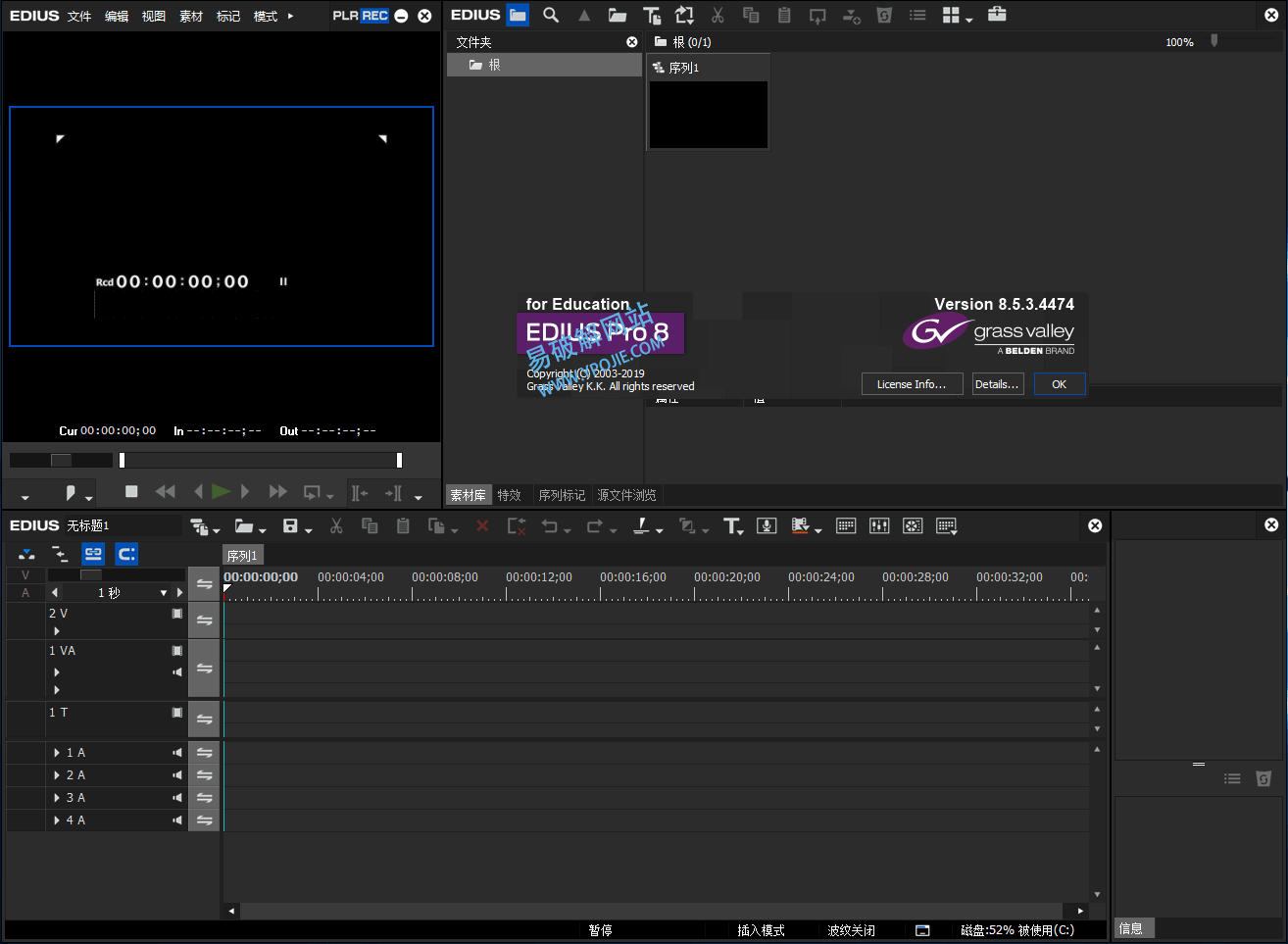1288x944 pixels.
Task: Open the toolbox tools icon in bin
Action: (x=997, y=15)
